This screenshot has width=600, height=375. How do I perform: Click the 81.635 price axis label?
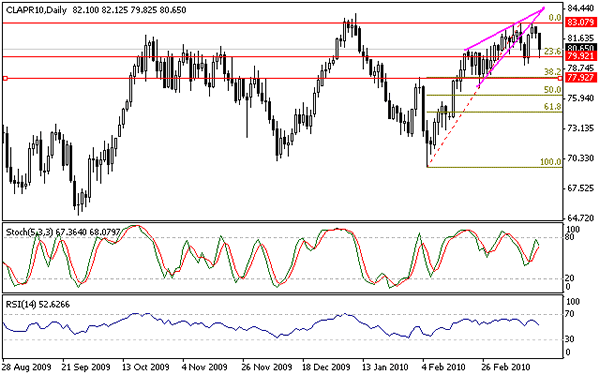click(x=580, y=38)
